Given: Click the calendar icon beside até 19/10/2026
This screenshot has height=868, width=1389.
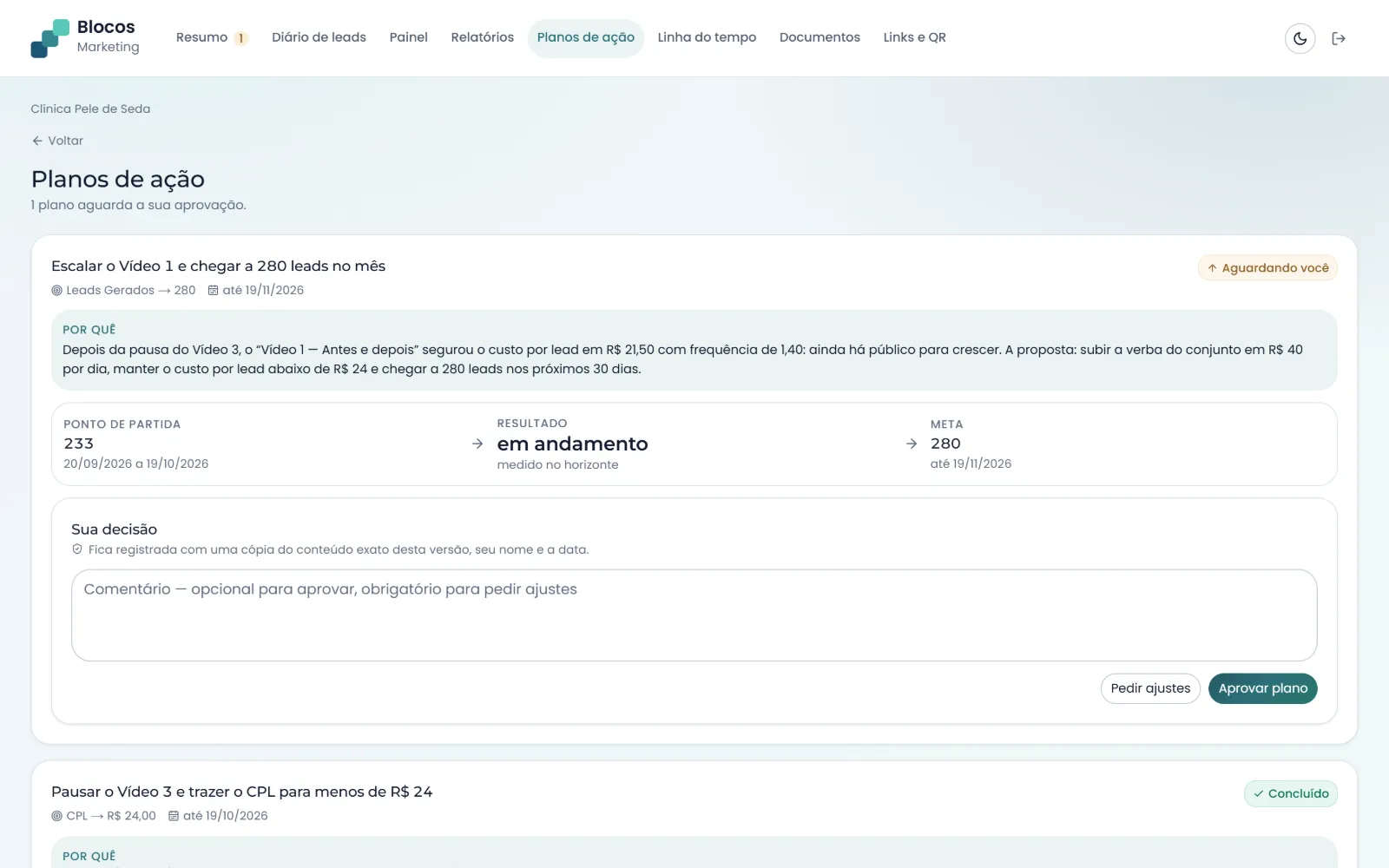Looking at the screenshot, I should click(x=174, y=816).
